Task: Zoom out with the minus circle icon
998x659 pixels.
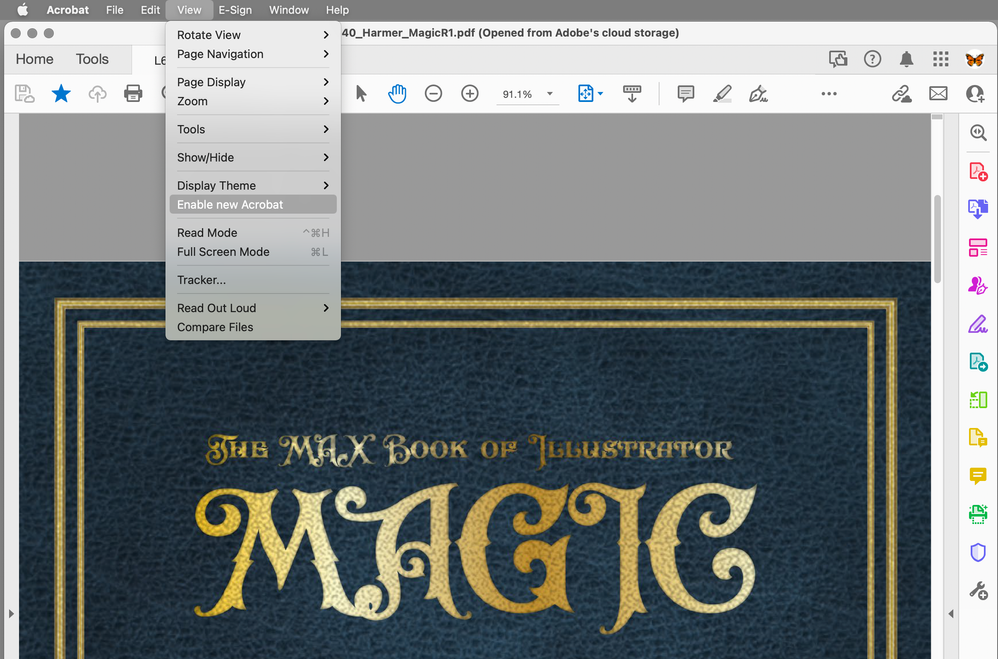Action: [x=433, y=94]
